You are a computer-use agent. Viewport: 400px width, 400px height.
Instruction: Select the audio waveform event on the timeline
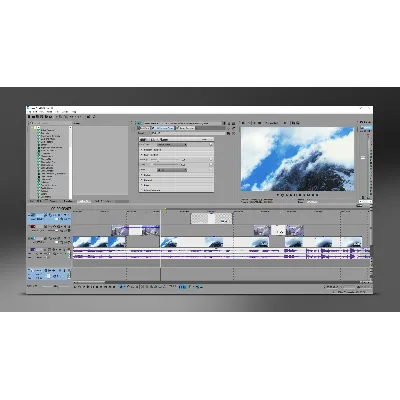point(221,253)
